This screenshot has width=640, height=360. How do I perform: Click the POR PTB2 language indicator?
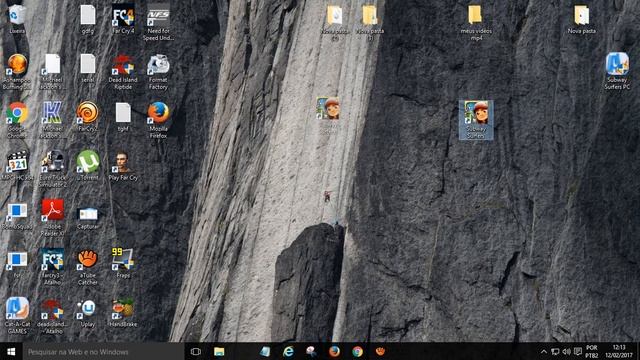(591, 351)
